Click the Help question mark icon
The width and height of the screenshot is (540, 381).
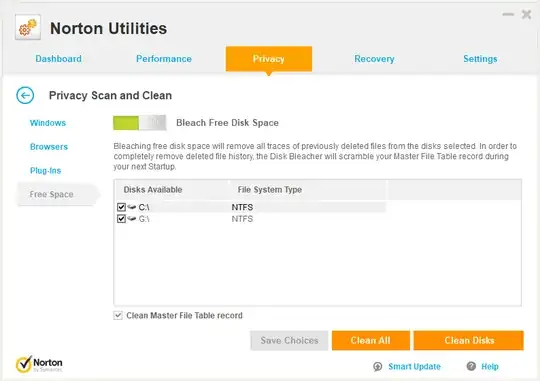(x=471, y=366)
